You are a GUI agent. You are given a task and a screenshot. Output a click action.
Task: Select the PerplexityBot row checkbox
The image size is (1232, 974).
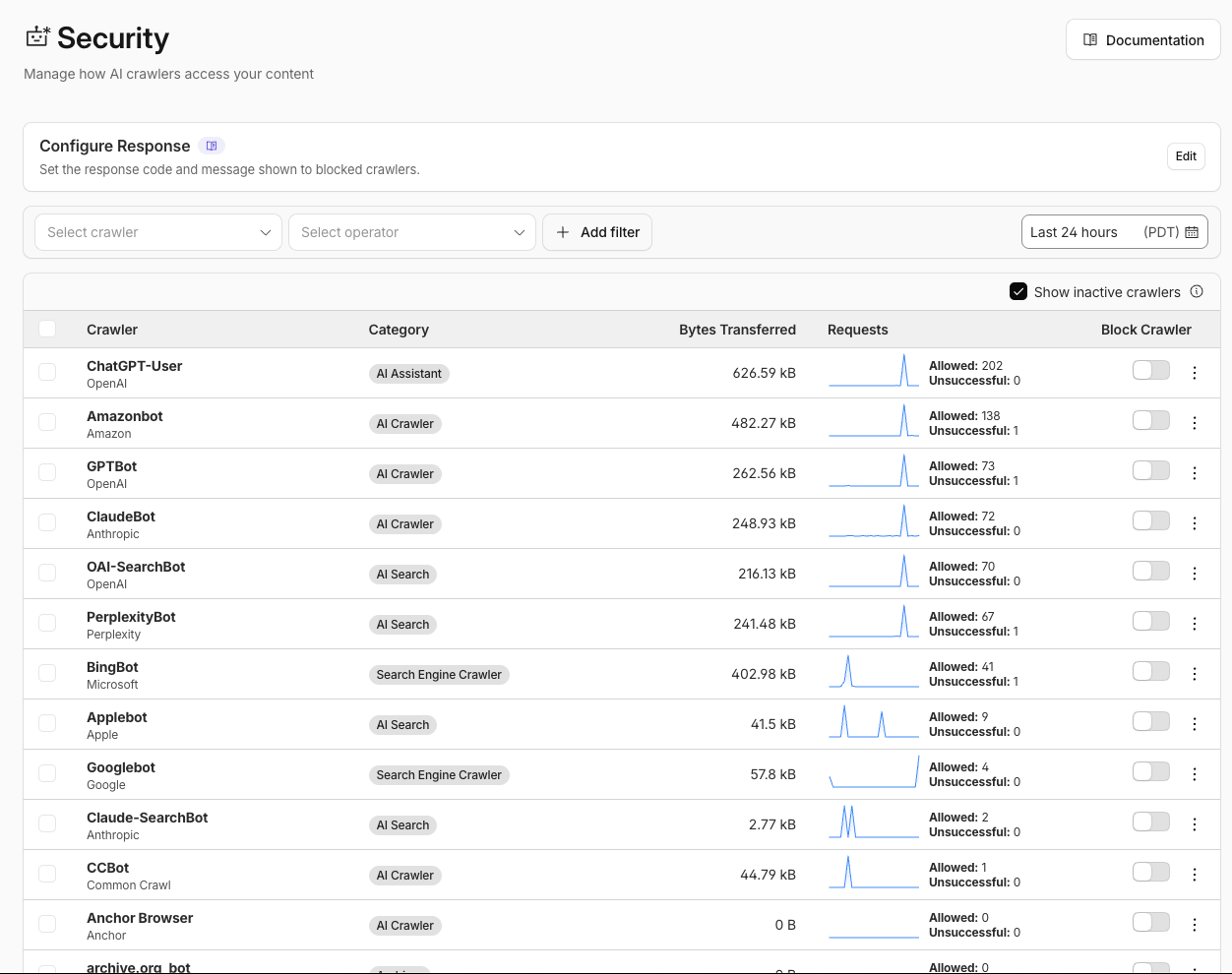47,623
